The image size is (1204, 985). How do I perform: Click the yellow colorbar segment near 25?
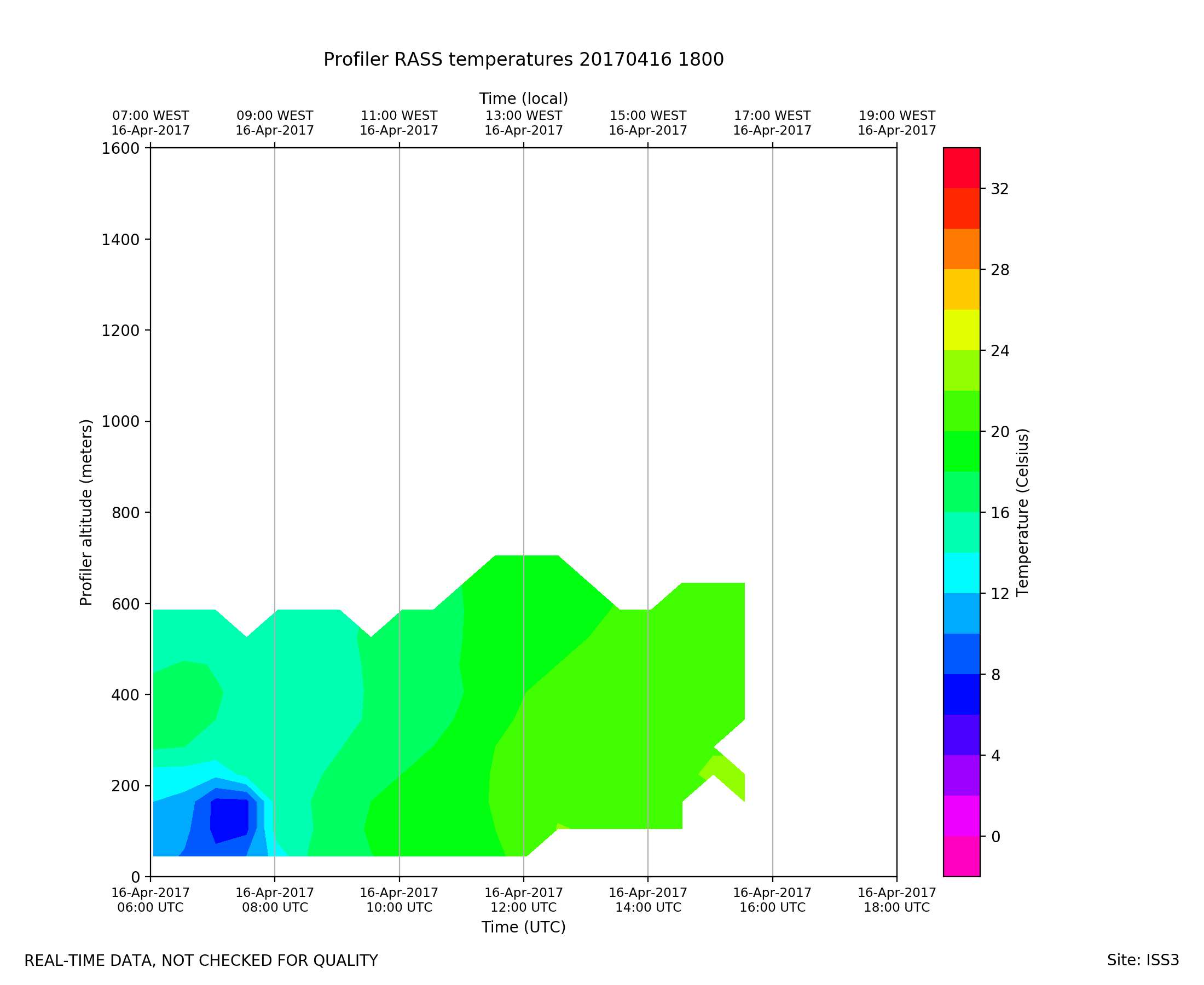click(x=961, y=329)
